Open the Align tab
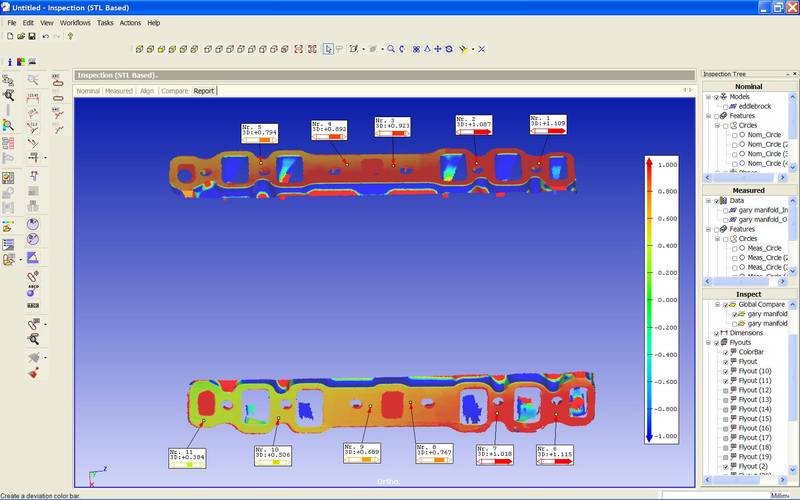The height and width of the screenshot is (500, 800). tap(147, 91)
